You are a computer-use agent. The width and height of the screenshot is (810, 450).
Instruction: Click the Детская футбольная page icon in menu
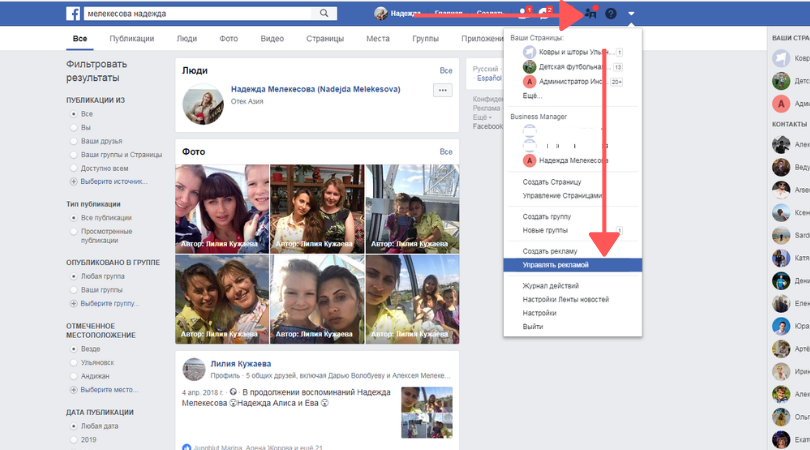(529, 67)
